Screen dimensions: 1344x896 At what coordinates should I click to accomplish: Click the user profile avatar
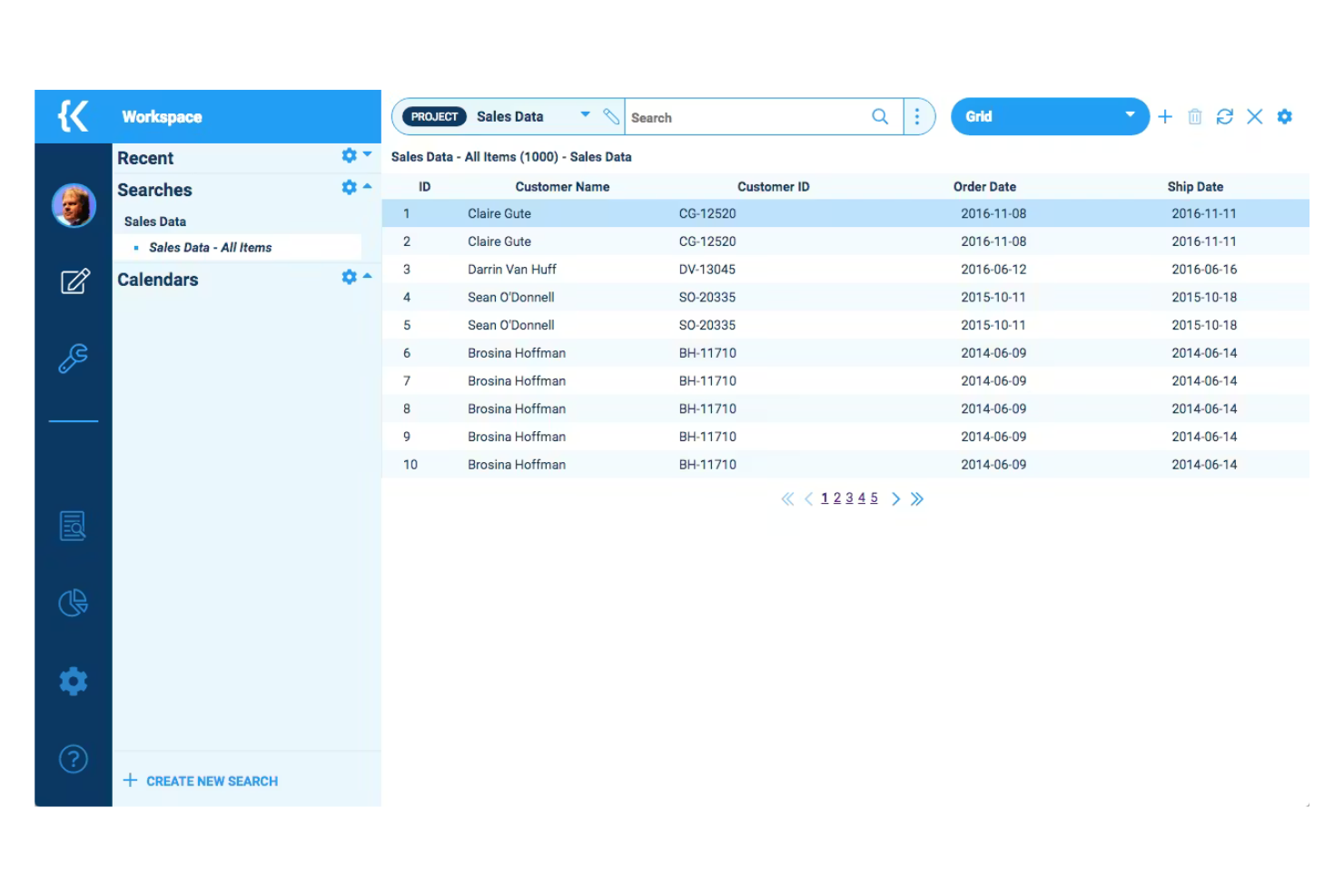74,205
